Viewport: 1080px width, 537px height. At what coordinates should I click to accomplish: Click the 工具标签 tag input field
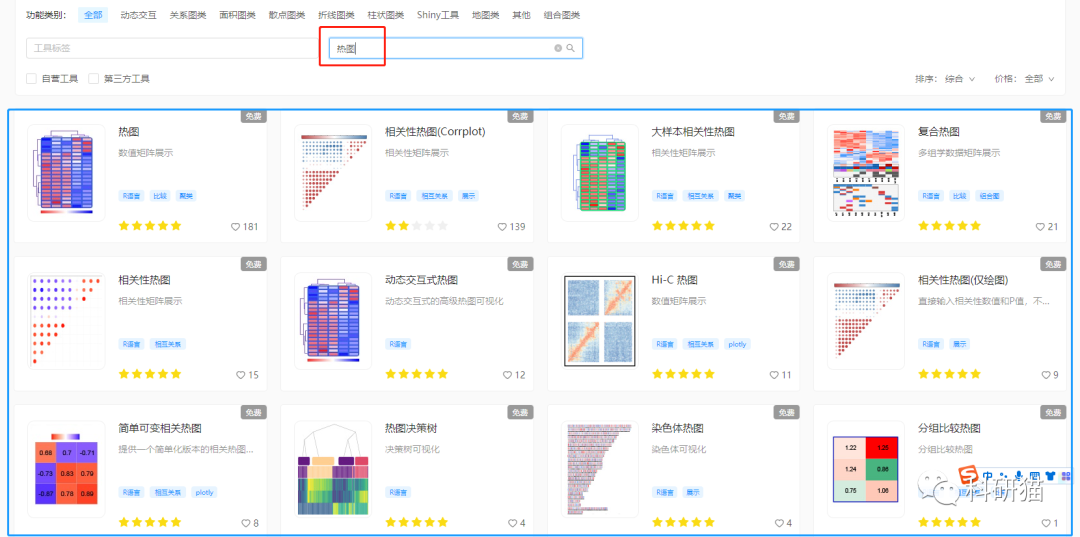172,48
